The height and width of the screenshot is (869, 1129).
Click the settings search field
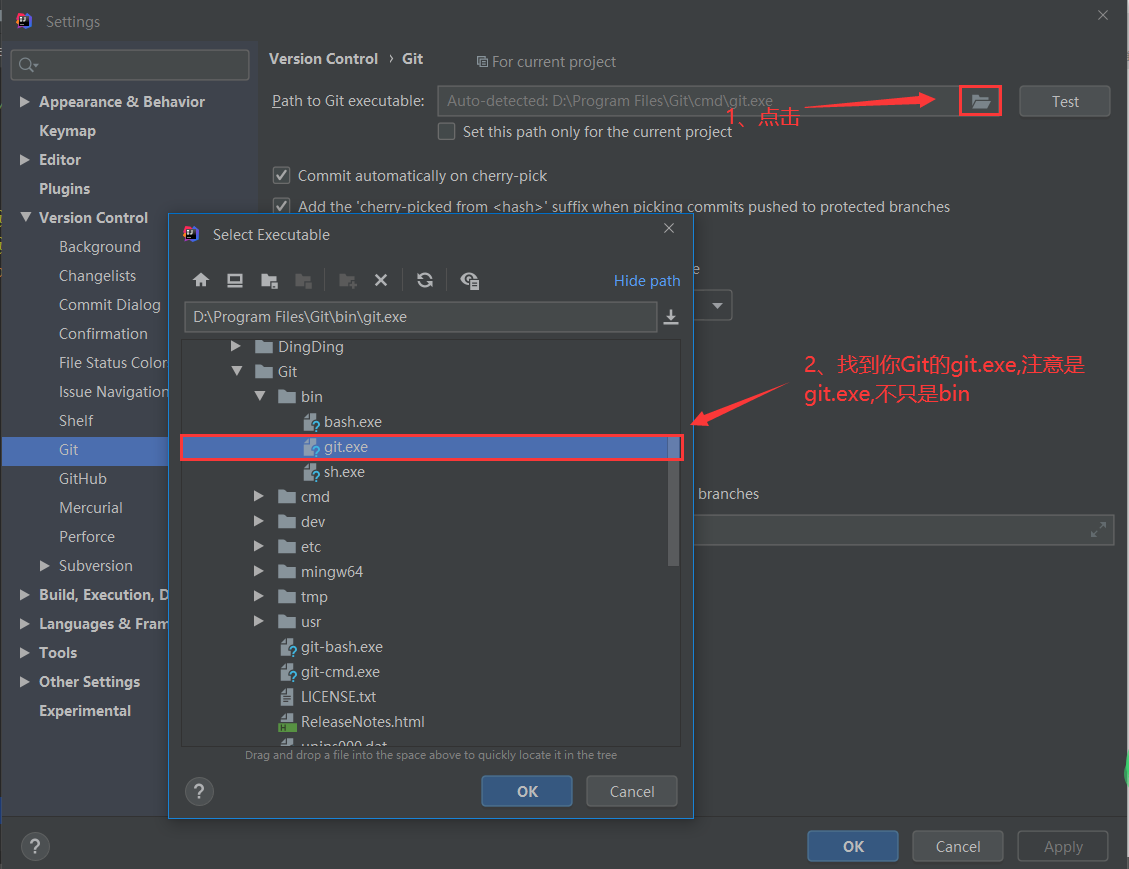[x=130, y=65]
